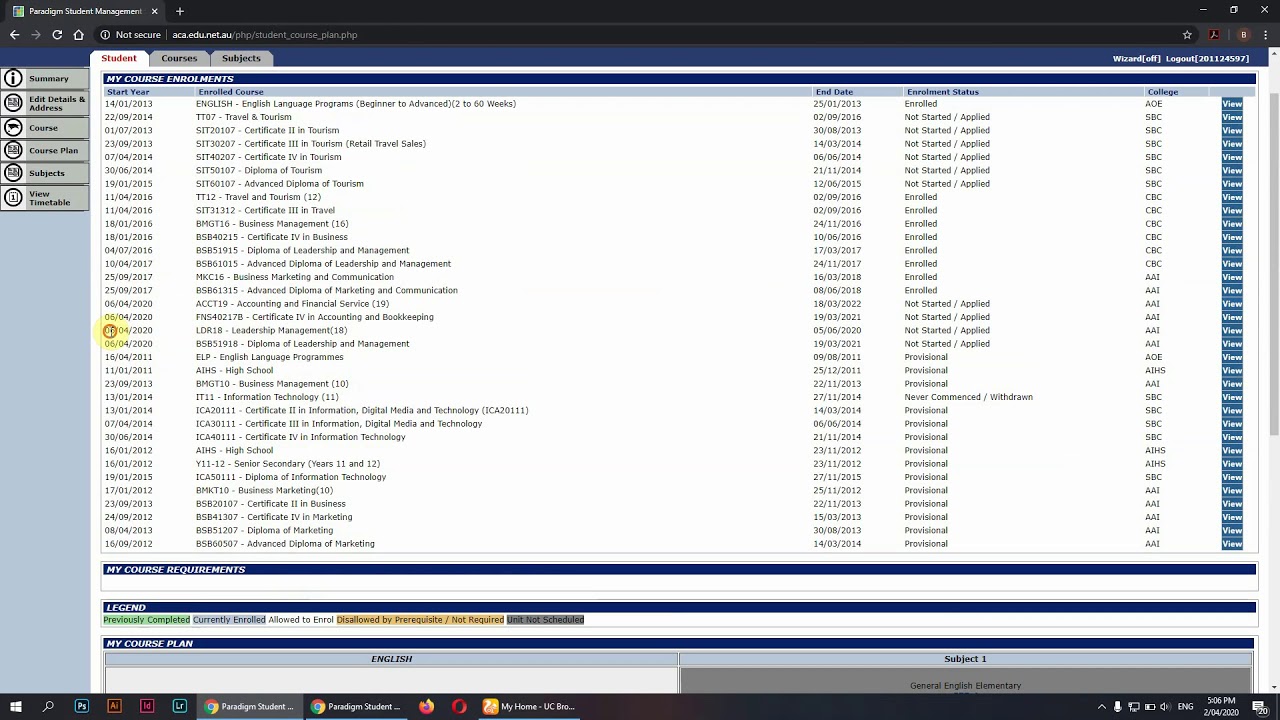The width and height of the screenshot is (1280, 720).
Task: Open the Course Plan sidebar icon
Action: pyautogui.click(x=14, y=150)
